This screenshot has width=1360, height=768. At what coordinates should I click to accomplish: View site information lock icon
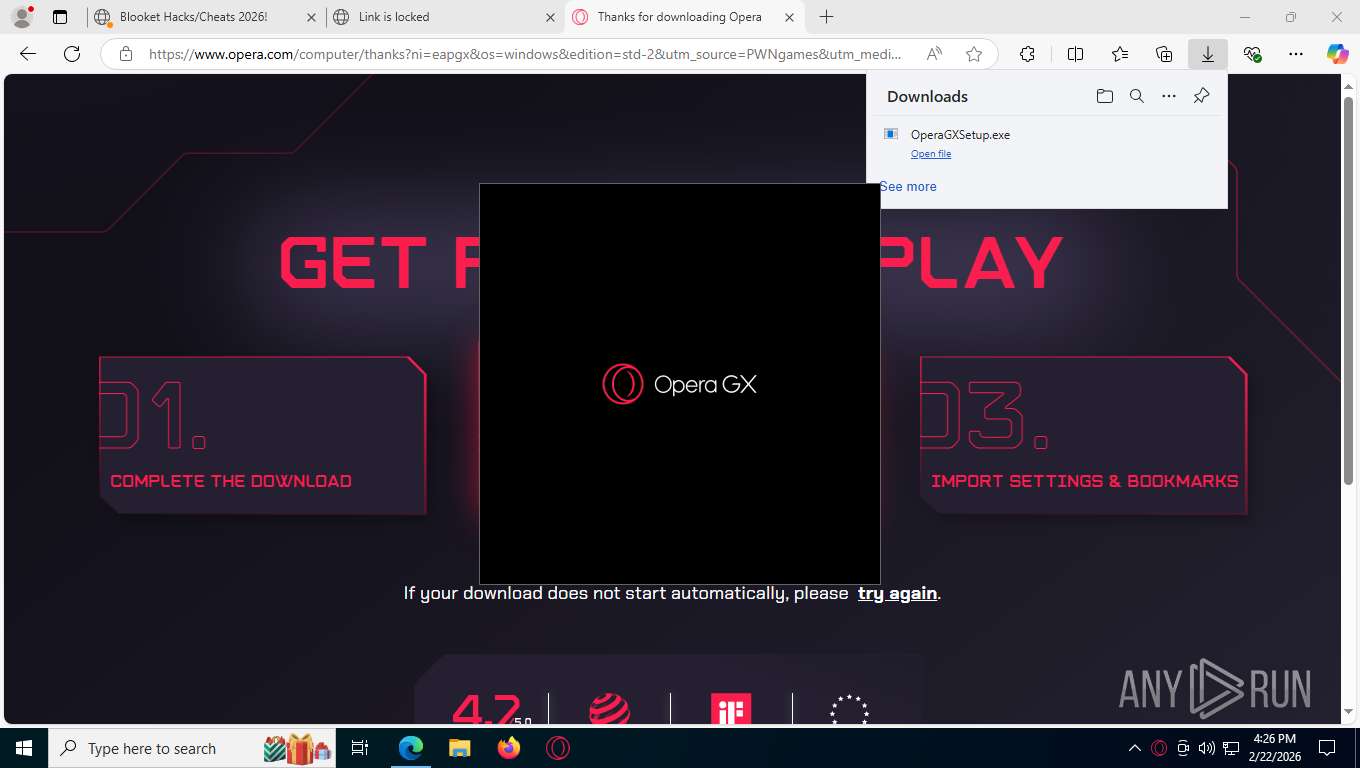pos(125,54)
